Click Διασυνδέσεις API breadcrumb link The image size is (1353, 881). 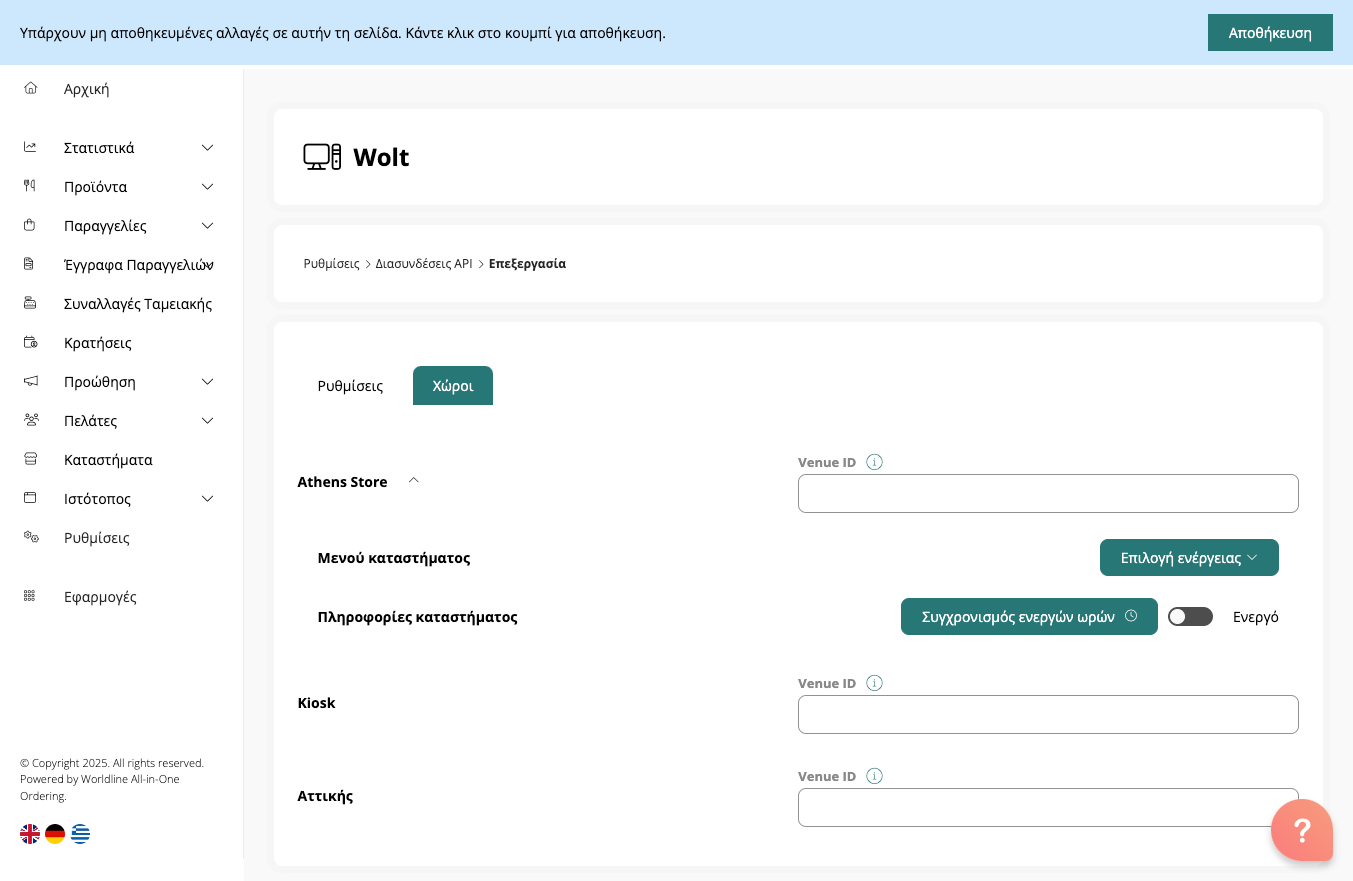point(423,264)
